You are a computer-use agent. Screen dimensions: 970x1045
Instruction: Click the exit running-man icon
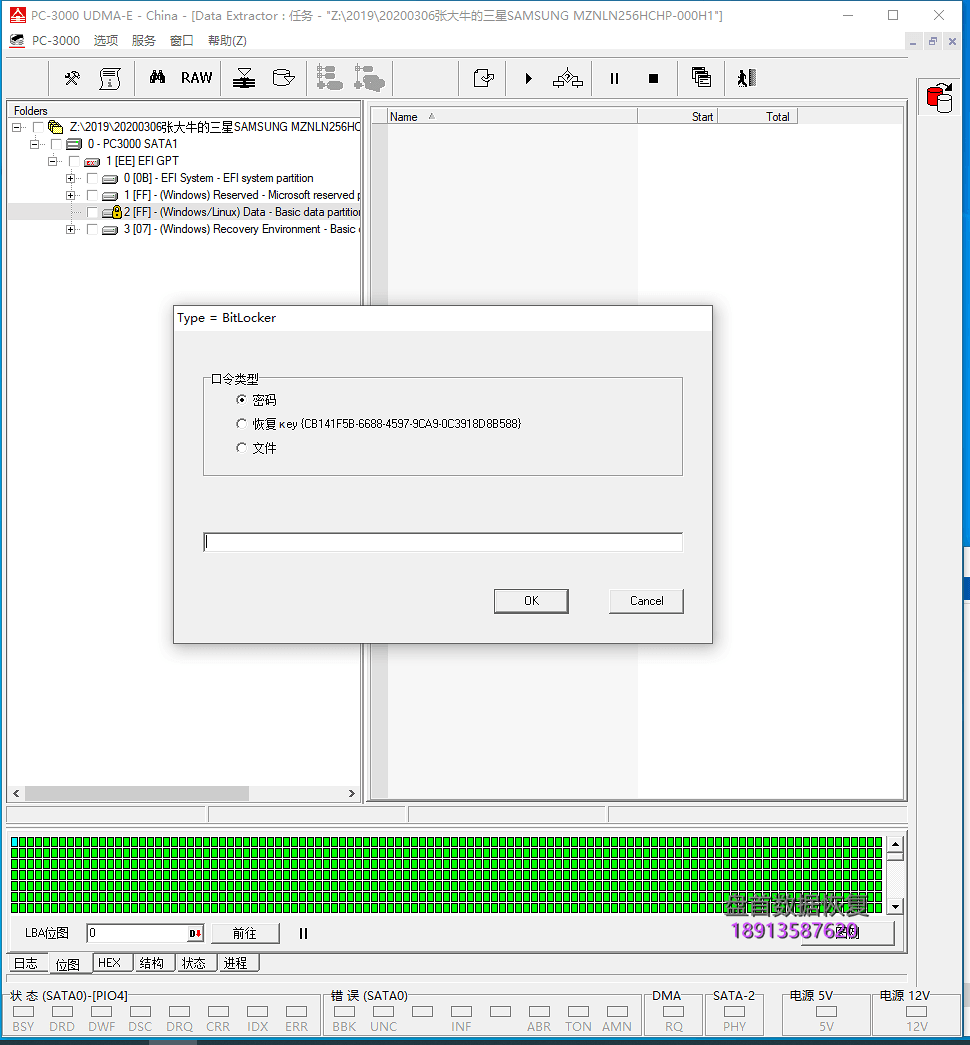click(747, 78)
